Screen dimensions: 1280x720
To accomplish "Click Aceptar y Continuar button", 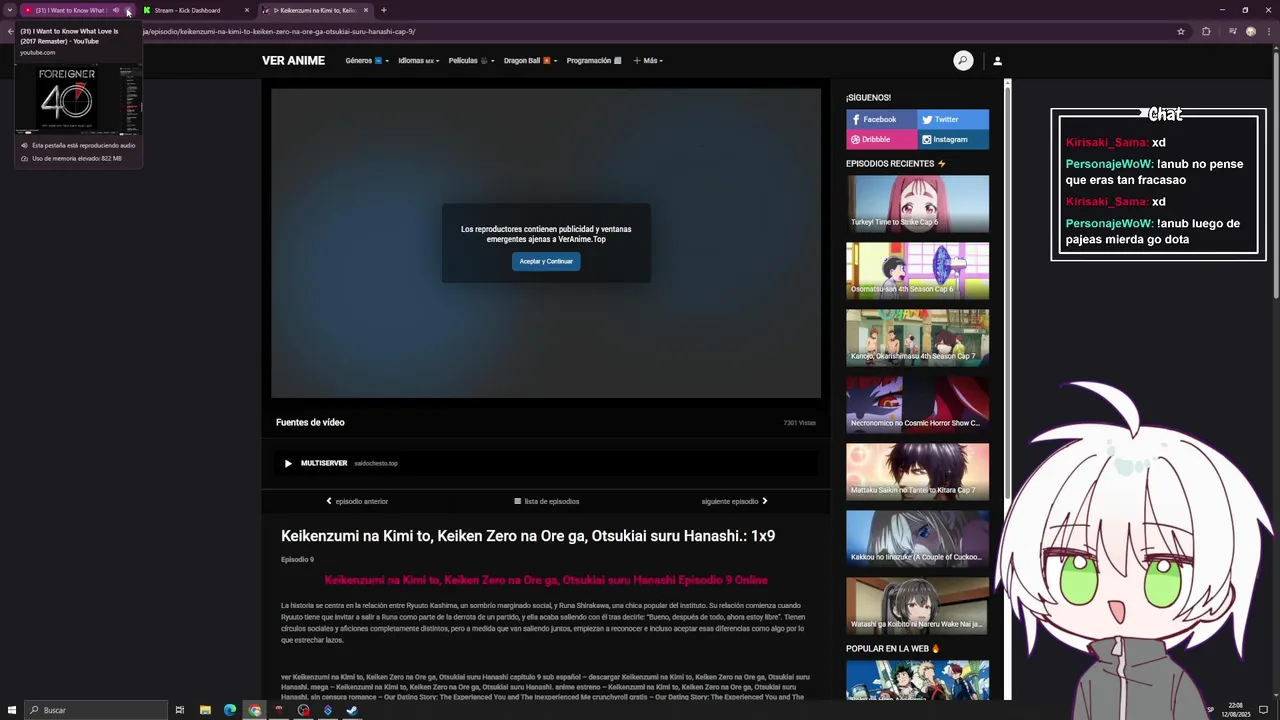I will pos(546,261).
